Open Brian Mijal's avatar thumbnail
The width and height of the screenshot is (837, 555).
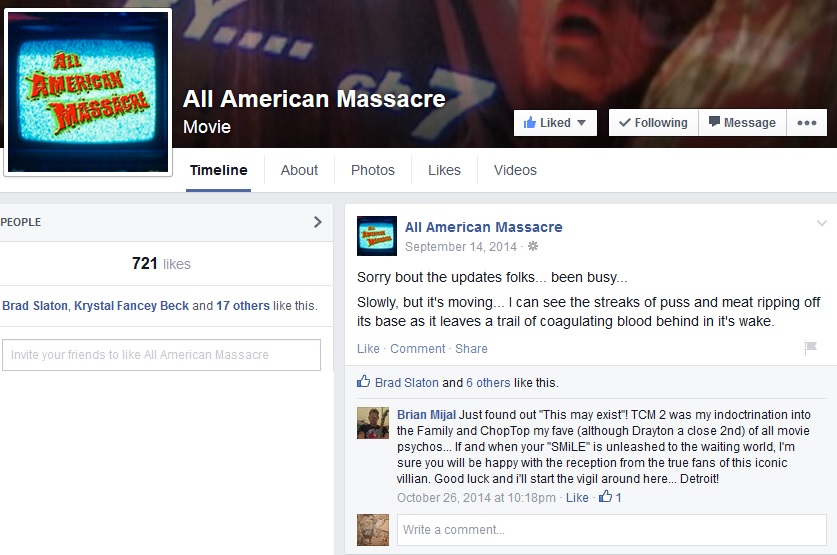pyautogui.click(x=373, y=423)
